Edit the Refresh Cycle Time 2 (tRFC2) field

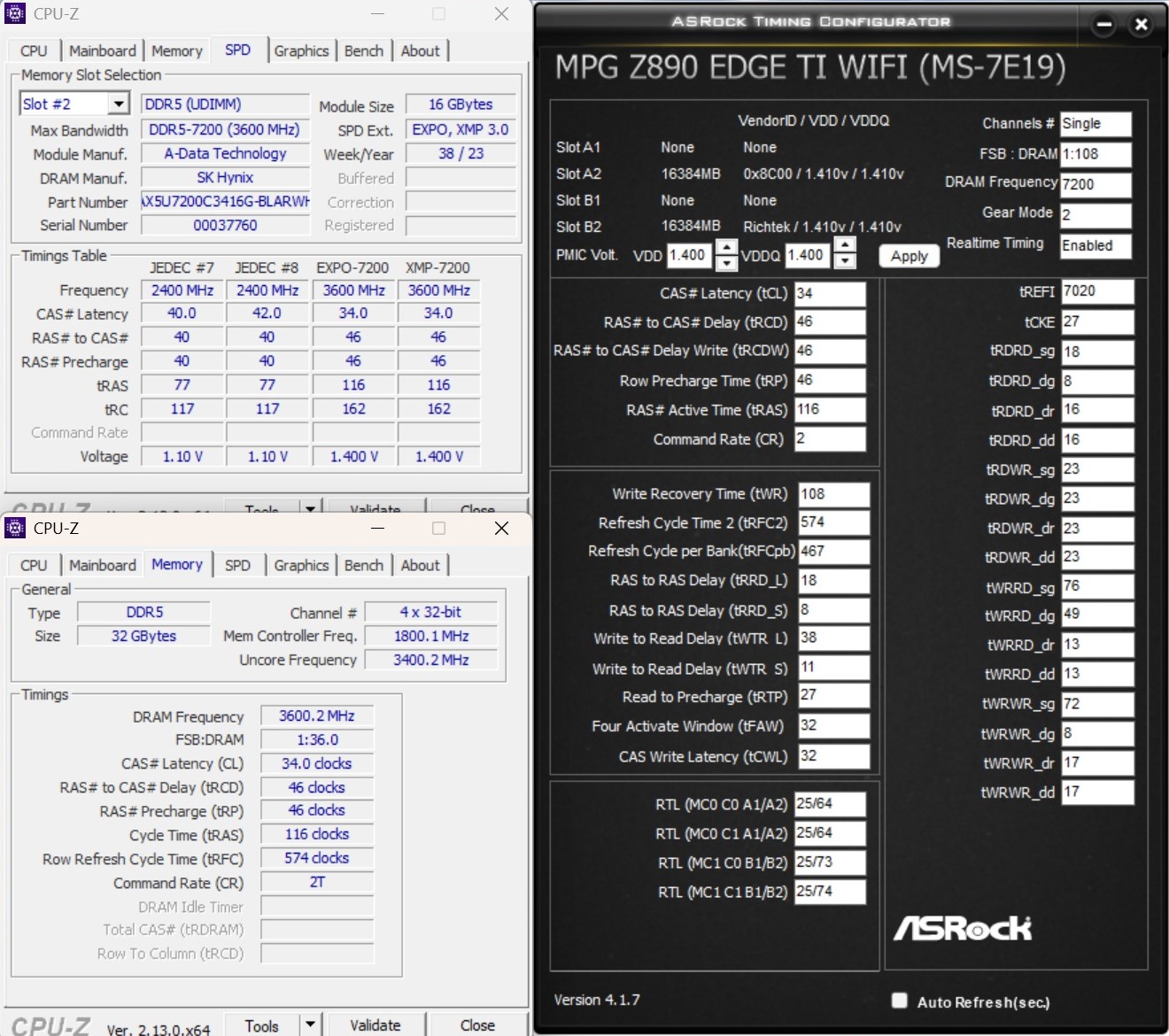click(x=833, y=522)
